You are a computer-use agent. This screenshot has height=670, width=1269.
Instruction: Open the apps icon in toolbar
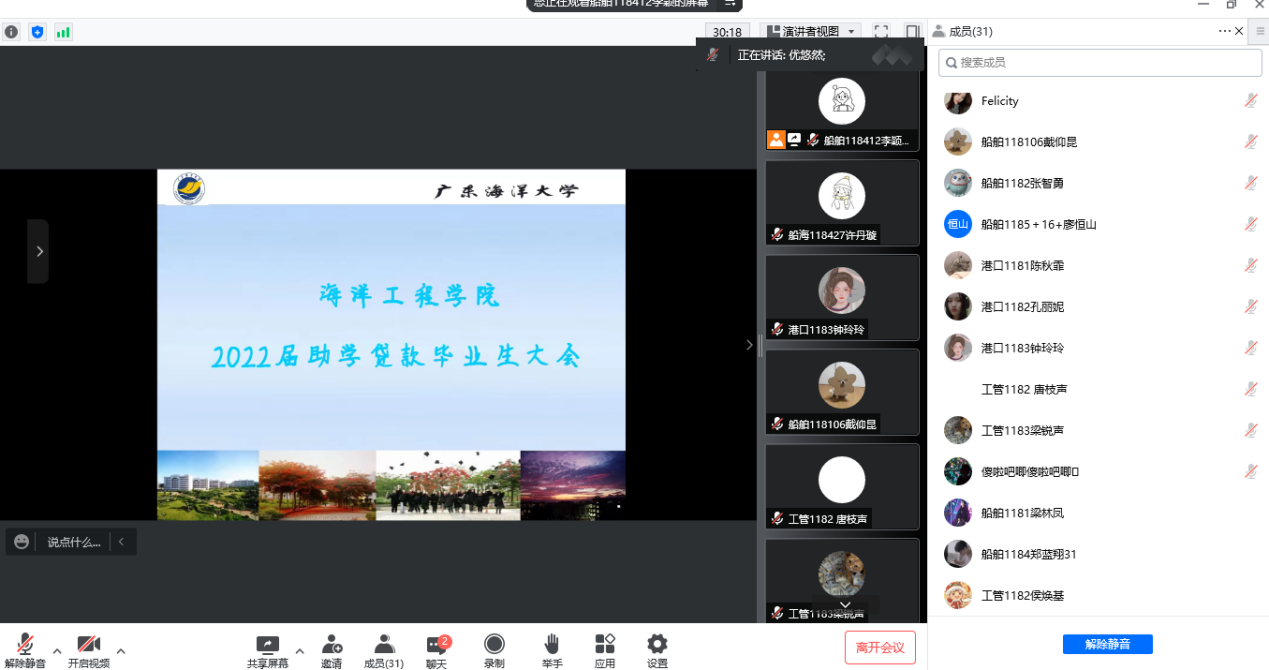pyautogui.click(x=604, y=645)
